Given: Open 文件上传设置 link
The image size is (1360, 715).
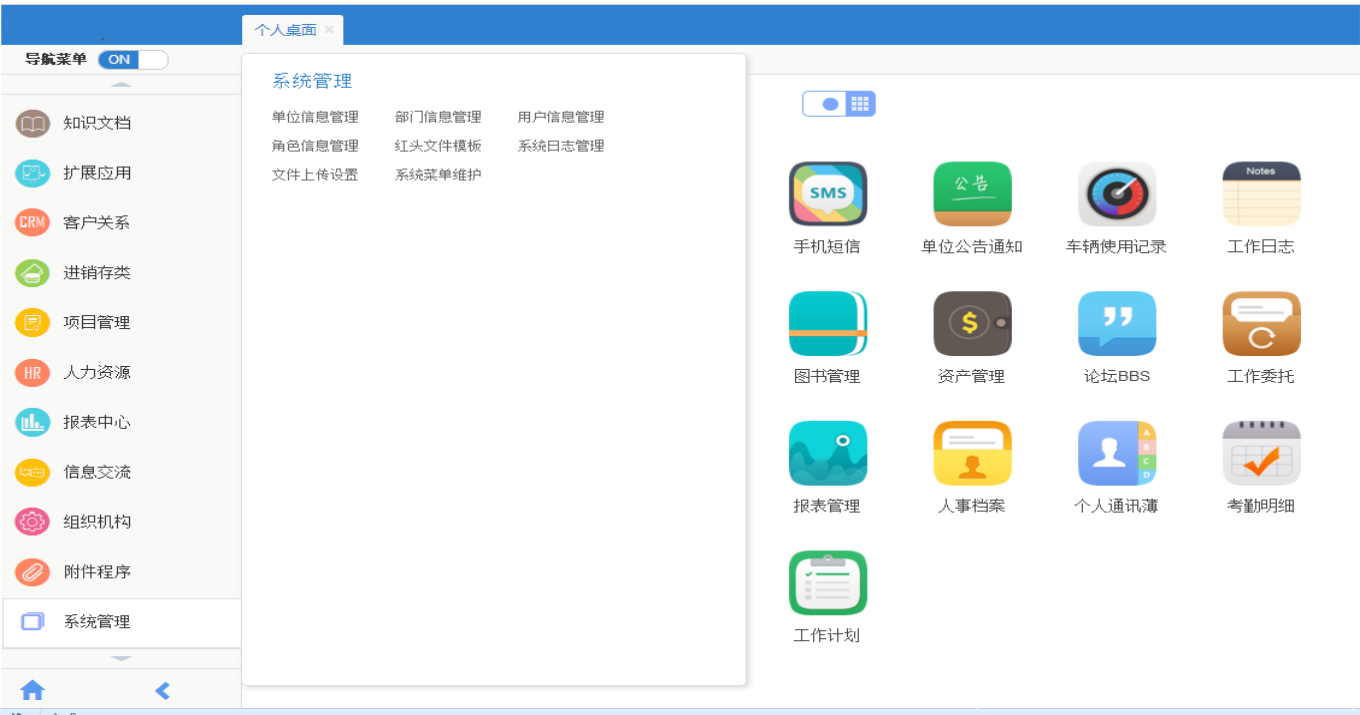Looking at the screenshot, I should click(x=315, y=175).
